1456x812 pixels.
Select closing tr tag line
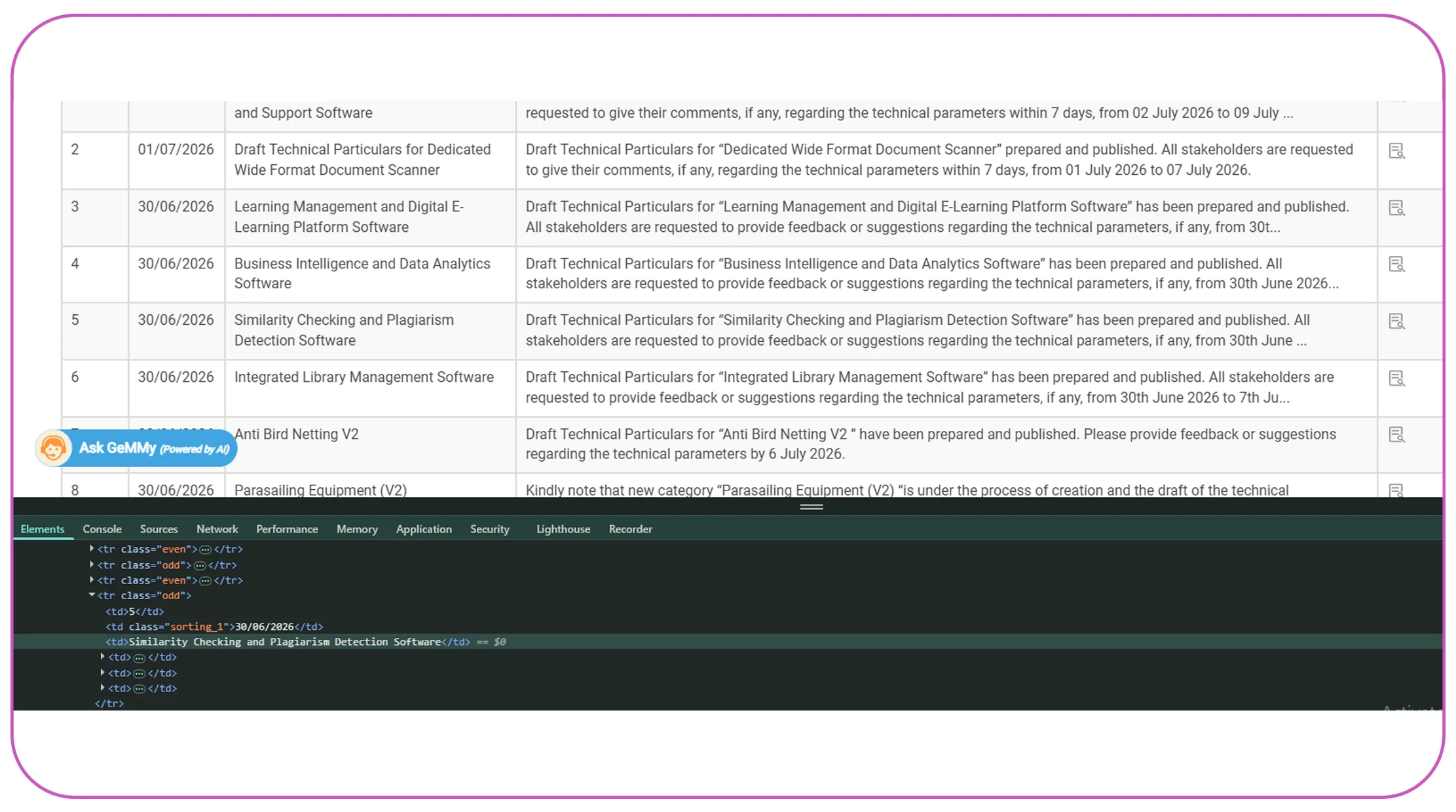point(109,704)
